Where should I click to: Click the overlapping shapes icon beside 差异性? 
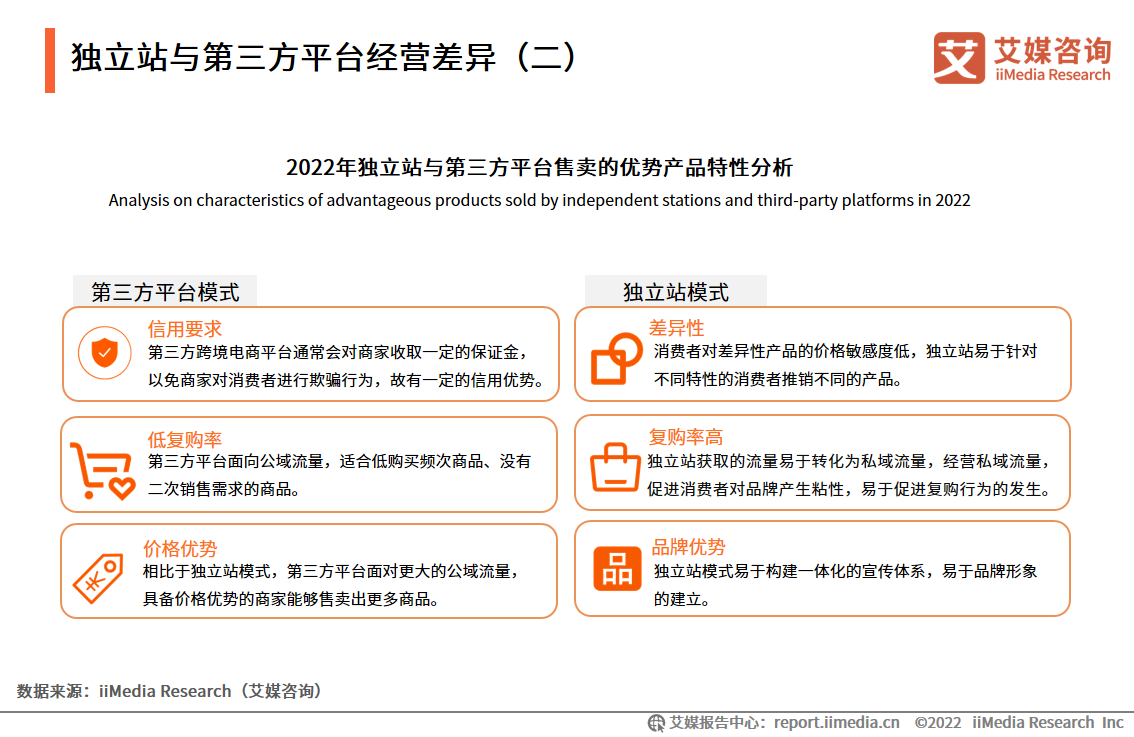click(x=616, y=358)
